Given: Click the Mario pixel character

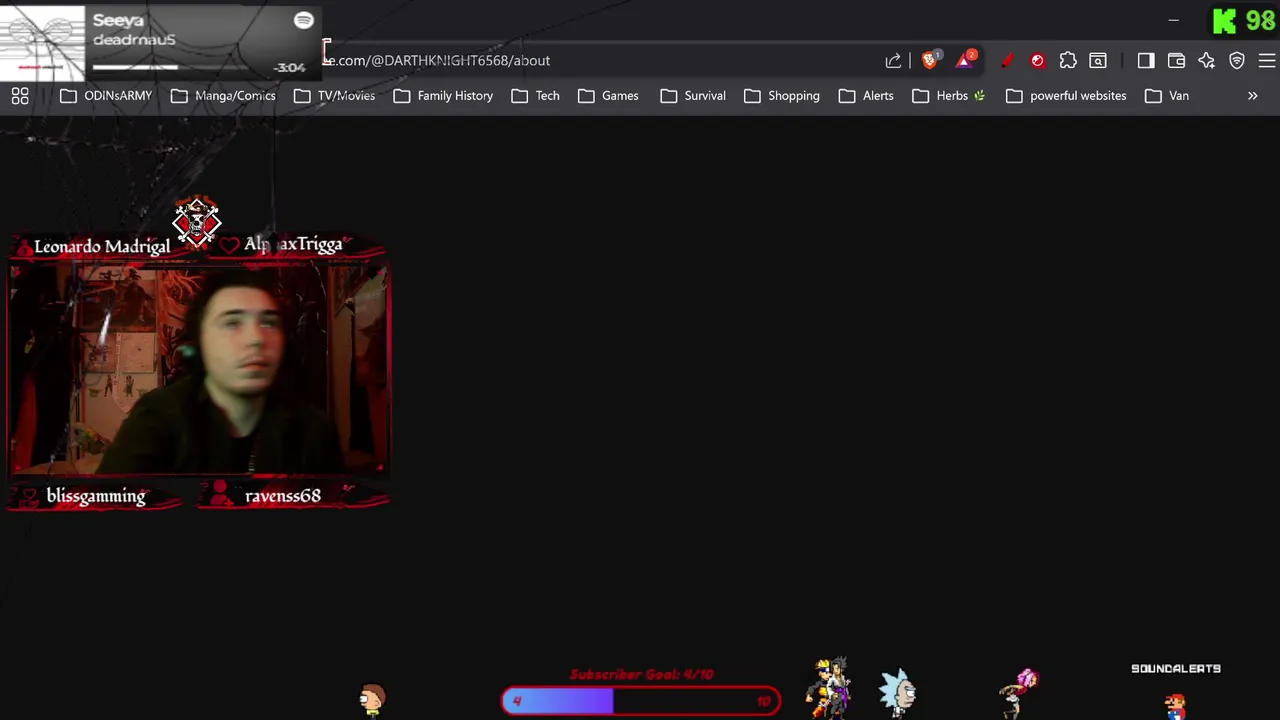Looking at the screenshot, I should click(x=1176, y=706).
